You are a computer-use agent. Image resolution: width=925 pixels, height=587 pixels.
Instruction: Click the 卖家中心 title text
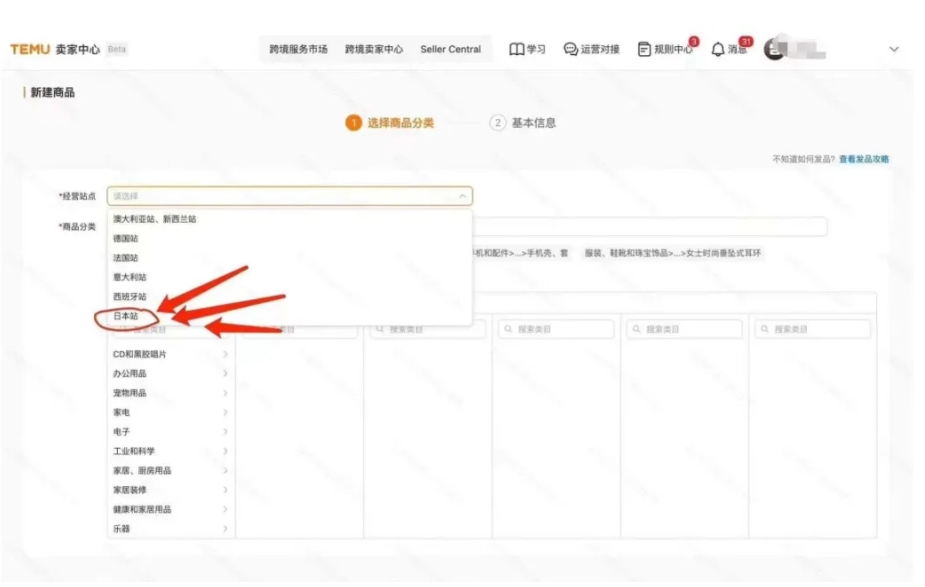point(77,50)
